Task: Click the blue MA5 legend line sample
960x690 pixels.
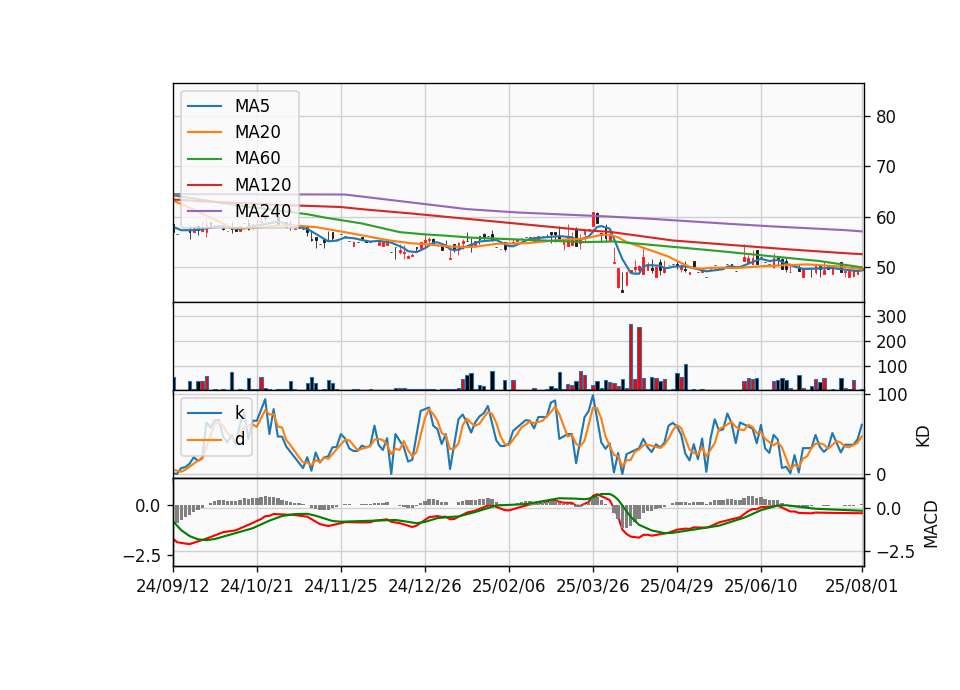Action: [x=204, y=106]
